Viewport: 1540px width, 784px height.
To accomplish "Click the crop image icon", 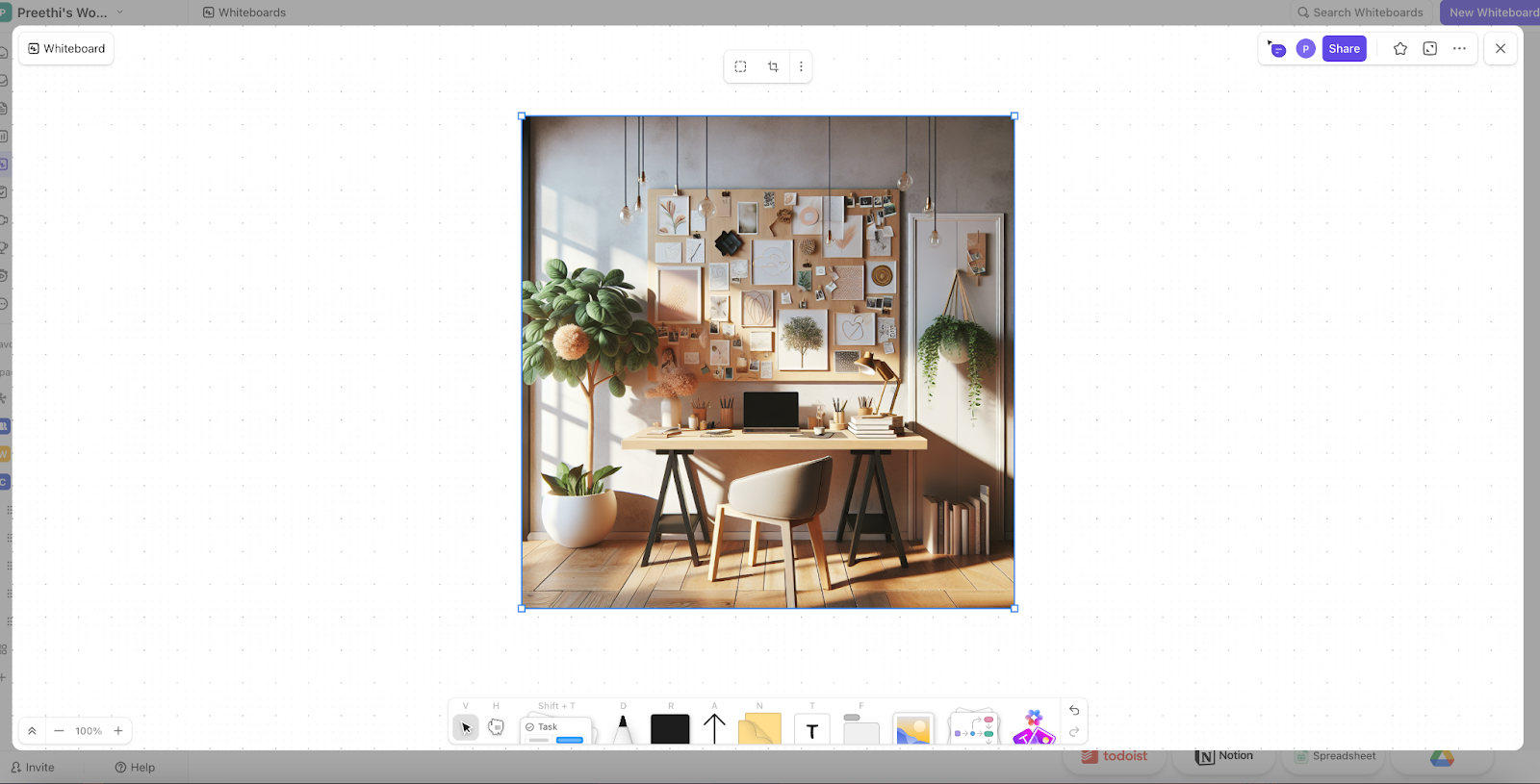I will pyautogui.click(x=773, y=67).
